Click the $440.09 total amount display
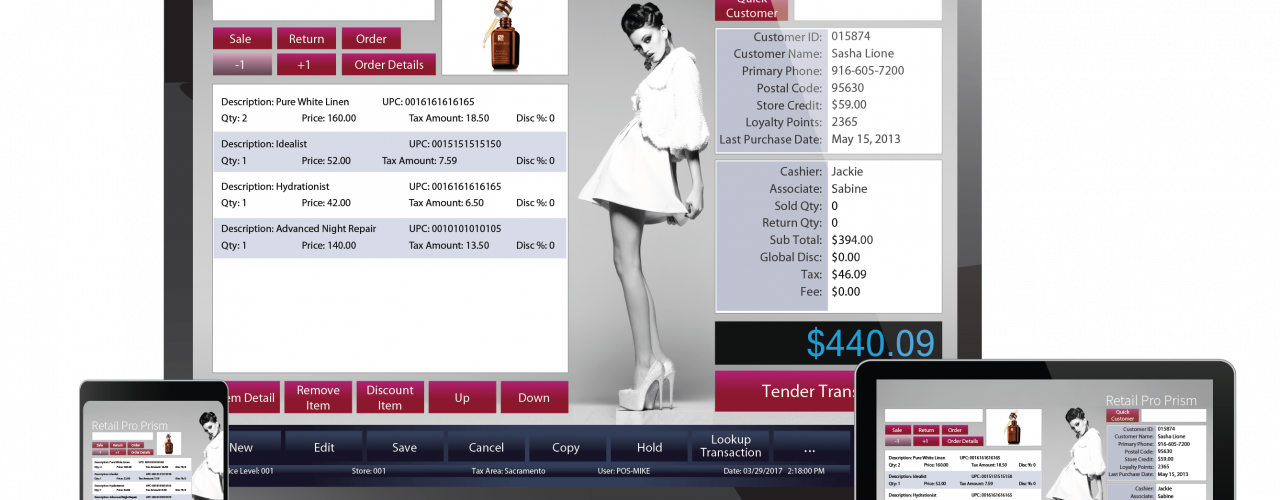The width and height of the screenshot is (1280, 500). point(828,343)
